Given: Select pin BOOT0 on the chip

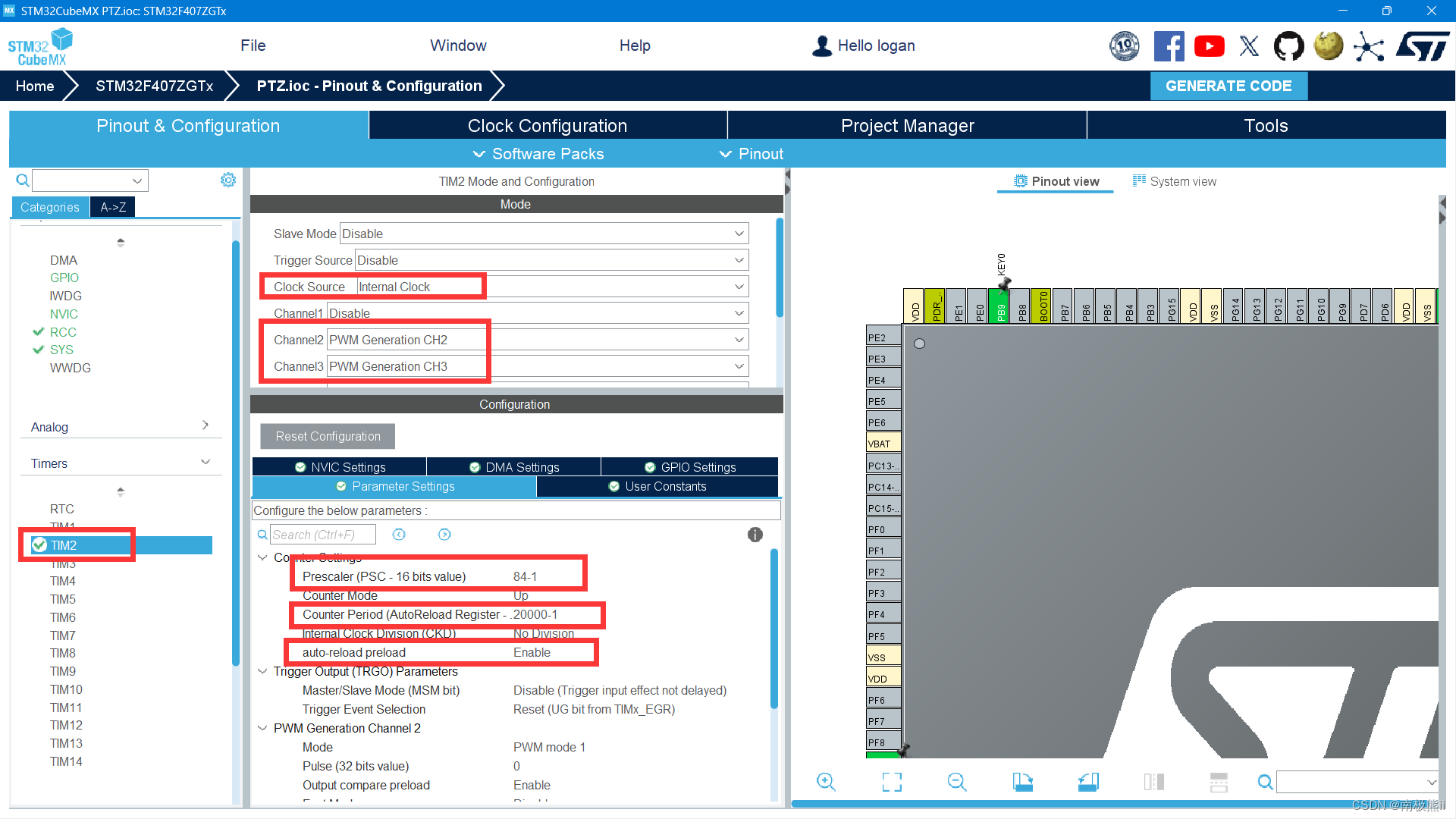Looking at the screenshot, I should (1041, 306).
